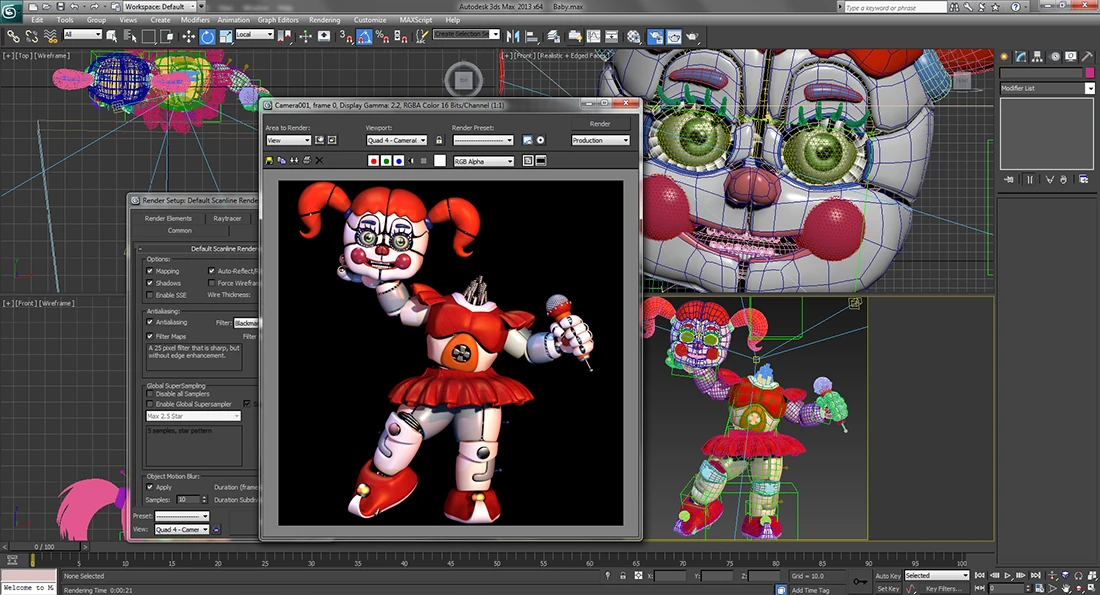Uncheck the Shadows checkbox
1100x595 pixels.
[x=150, y=283]
